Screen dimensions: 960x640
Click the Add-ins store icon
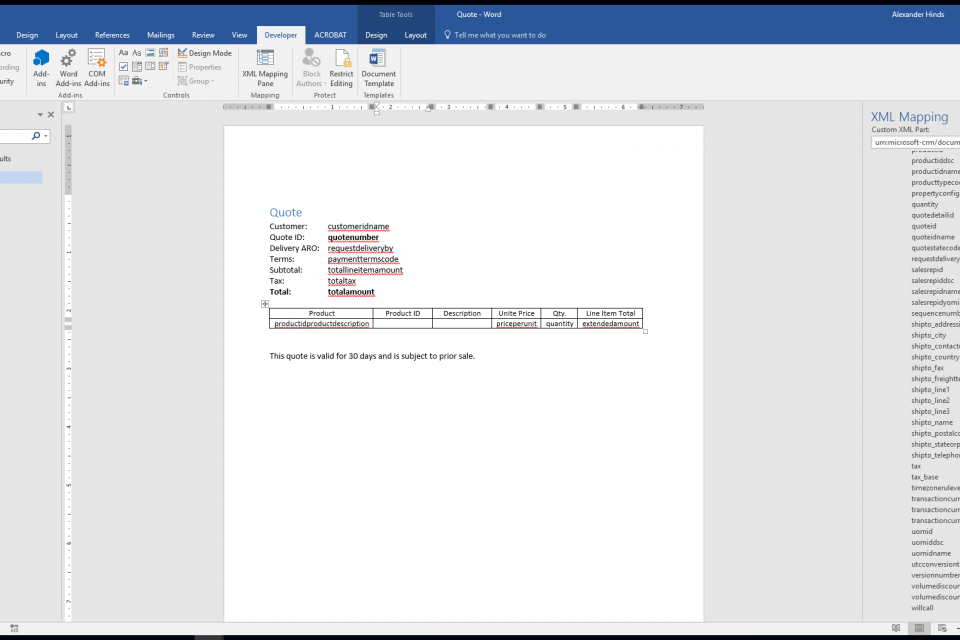pos(41,66)
